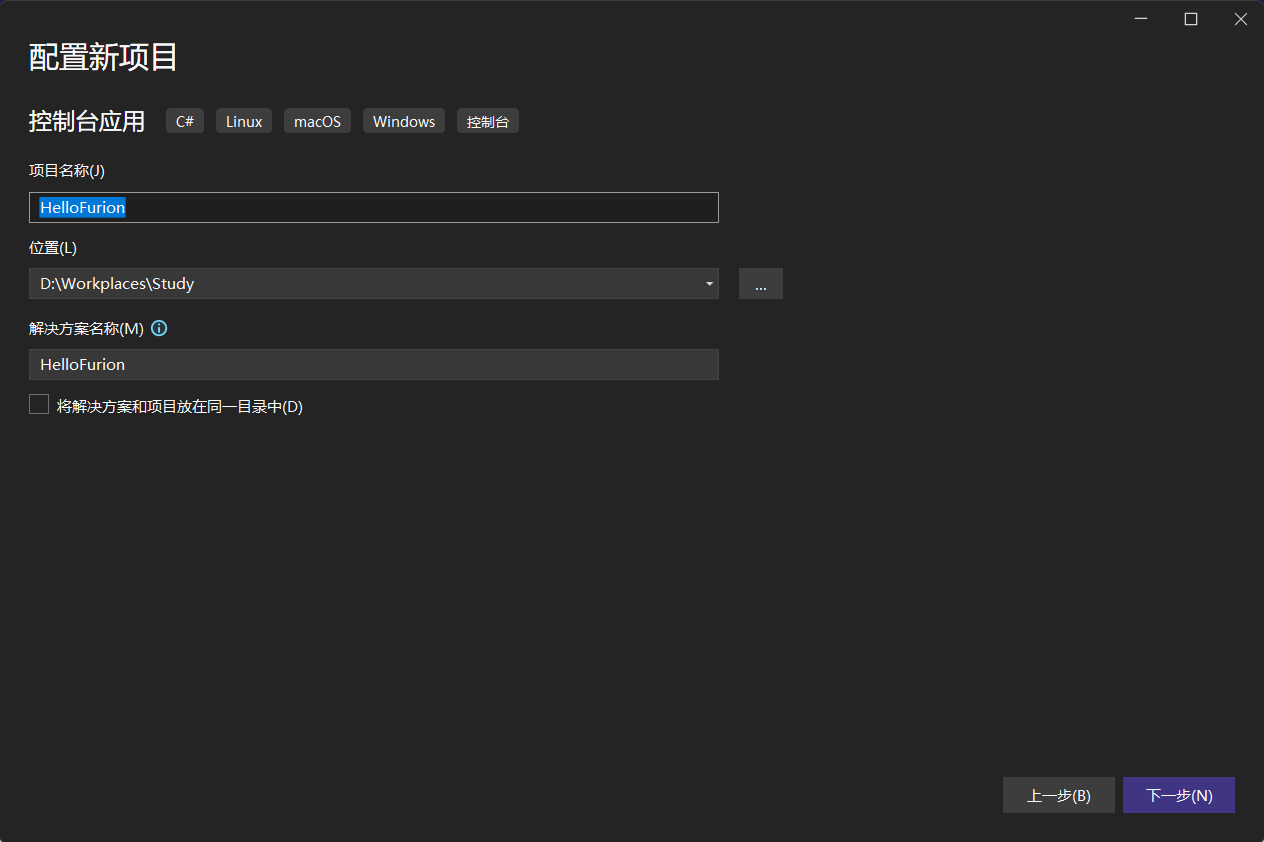
Task: Click the 解决方案名称(M) label text
Action: pyautogui.click(x=86, y=328)
